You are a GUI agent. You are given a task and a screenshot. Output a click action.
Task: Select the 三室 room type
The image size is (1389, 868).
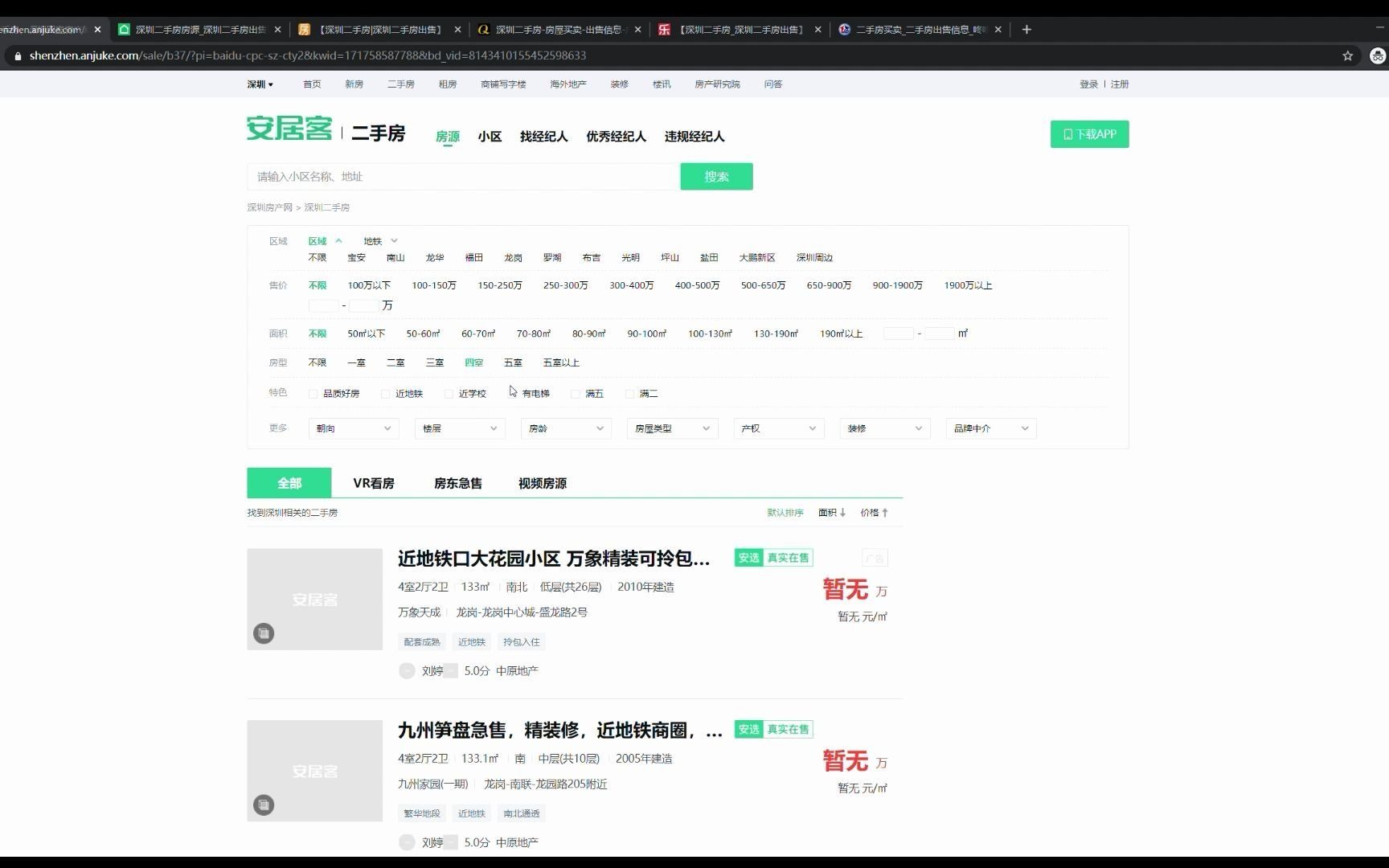435,362
